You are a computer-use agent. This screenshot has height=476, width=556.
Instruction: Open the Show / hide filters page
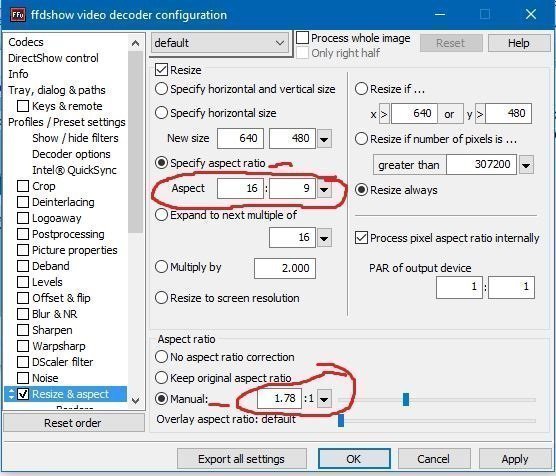(x=75, y=138)
